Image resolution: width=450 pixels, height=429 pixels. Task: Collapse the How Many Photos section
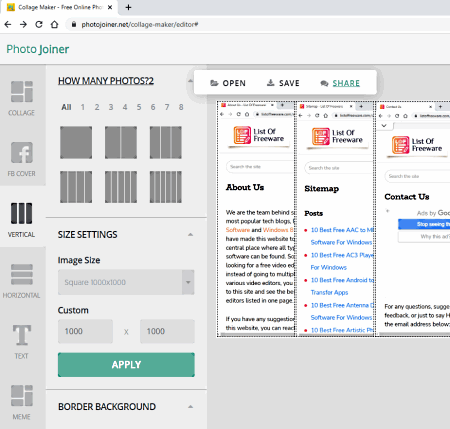pyautogui.click(x=190, y=81)
